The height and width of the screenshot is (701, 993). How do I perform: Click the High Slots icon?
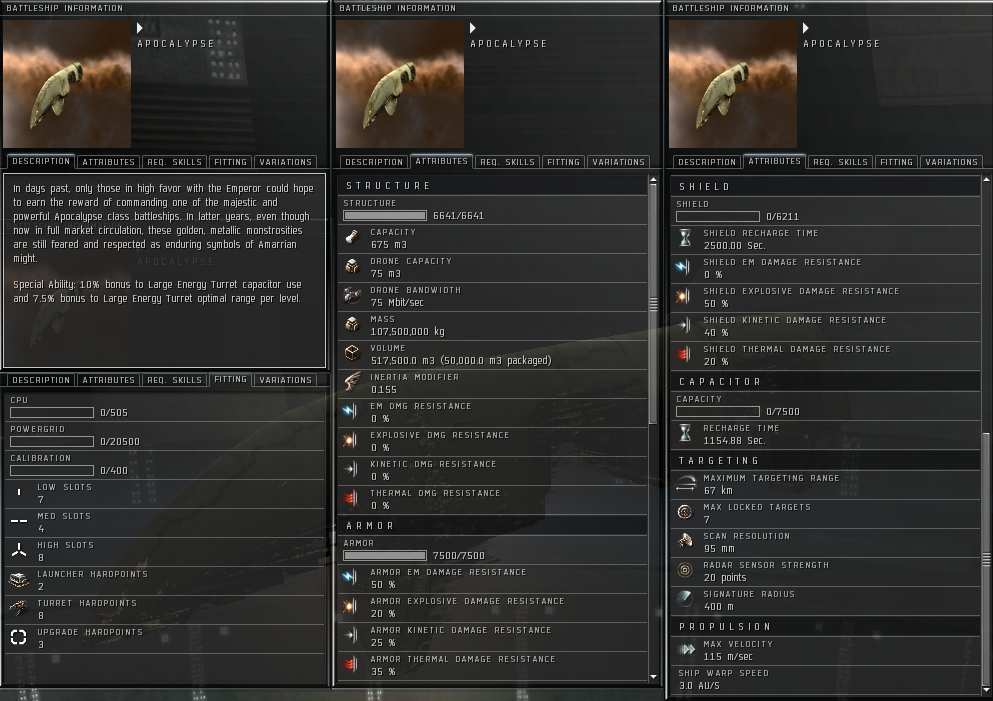tap(19, 550)
